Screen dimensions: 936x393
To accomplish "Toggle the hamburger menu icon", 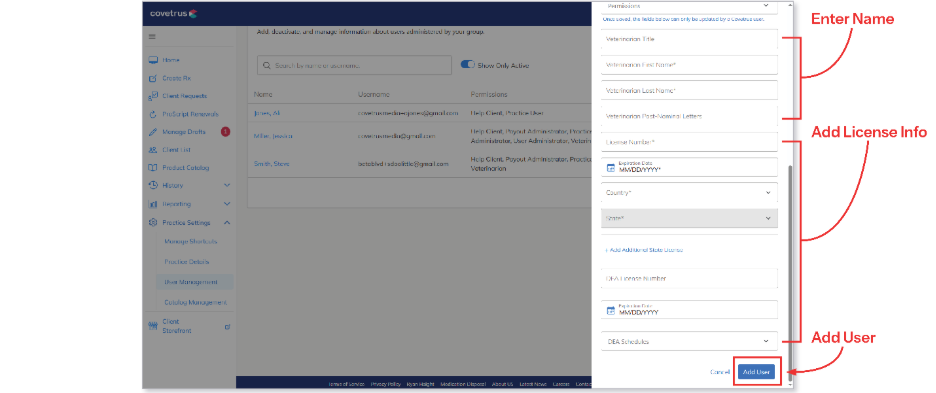I will click(152, 36).
